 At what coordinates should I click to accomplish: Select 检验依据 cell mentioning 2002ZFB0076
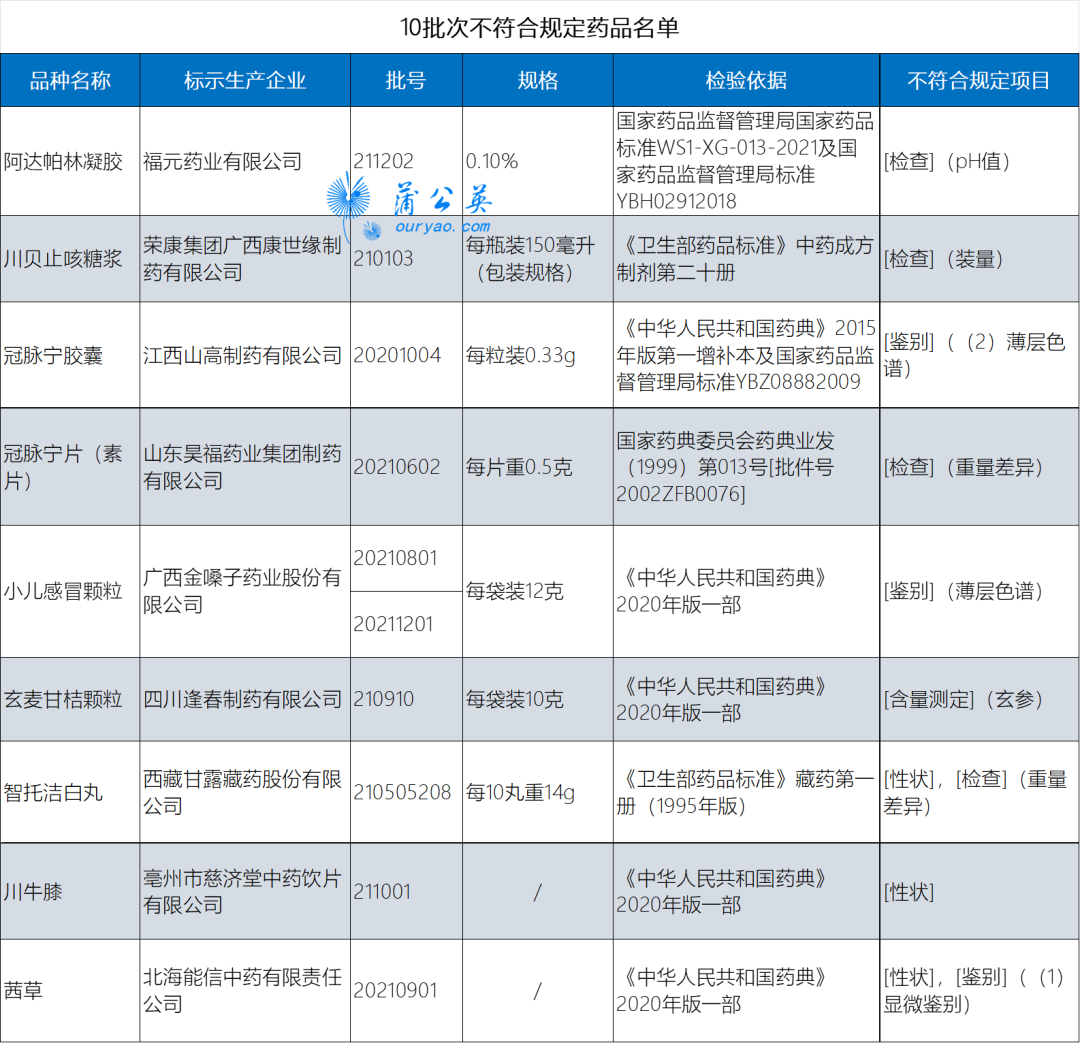(747, 467)
